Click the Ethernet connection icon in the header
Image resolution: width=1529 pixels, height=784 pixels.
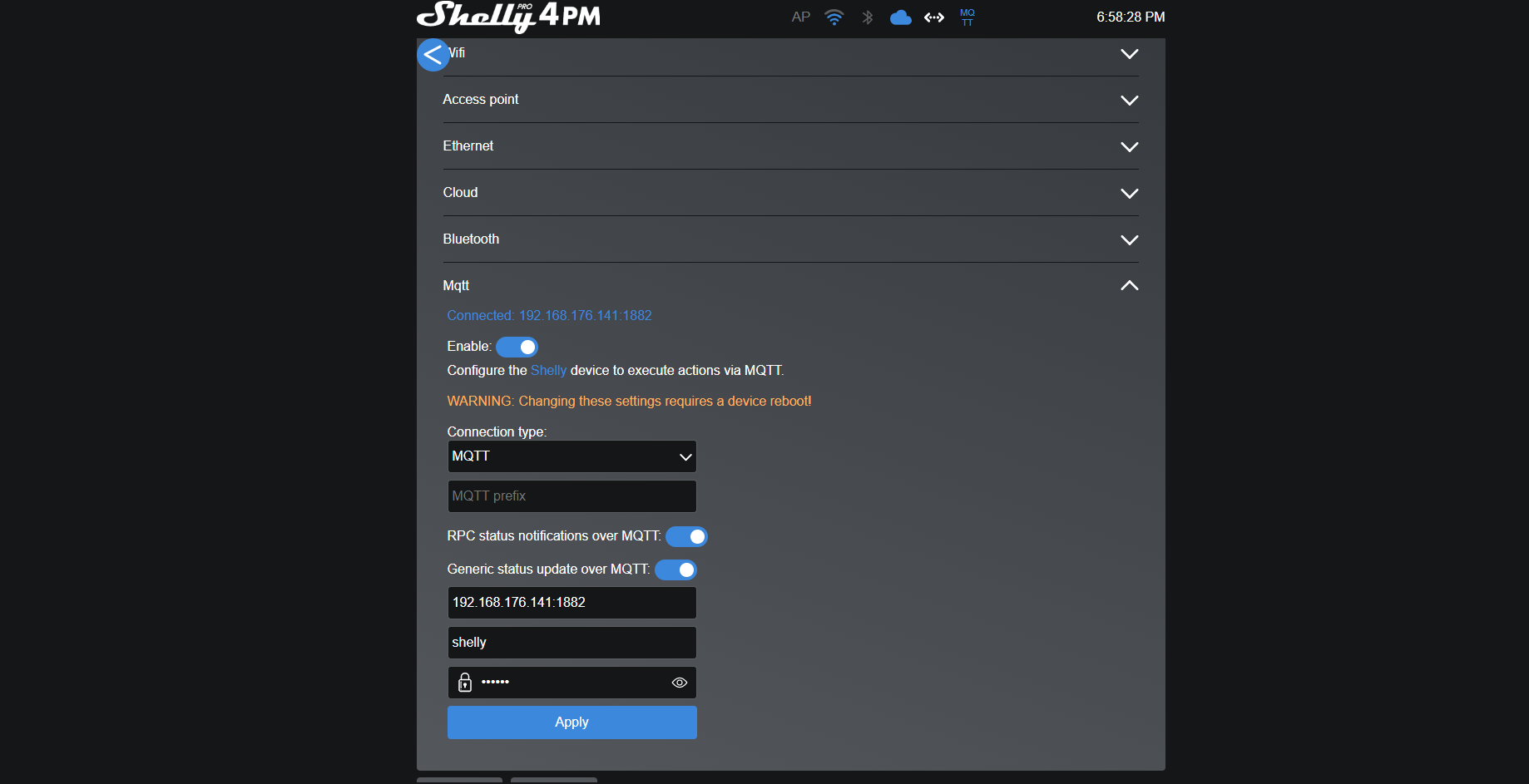tap(933, 17)
